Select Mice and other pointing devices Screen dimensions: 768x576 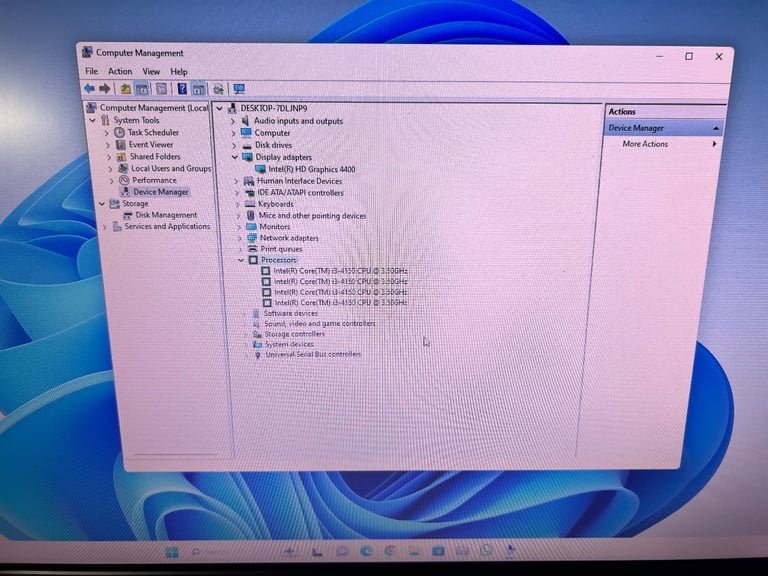click(312, 216)
